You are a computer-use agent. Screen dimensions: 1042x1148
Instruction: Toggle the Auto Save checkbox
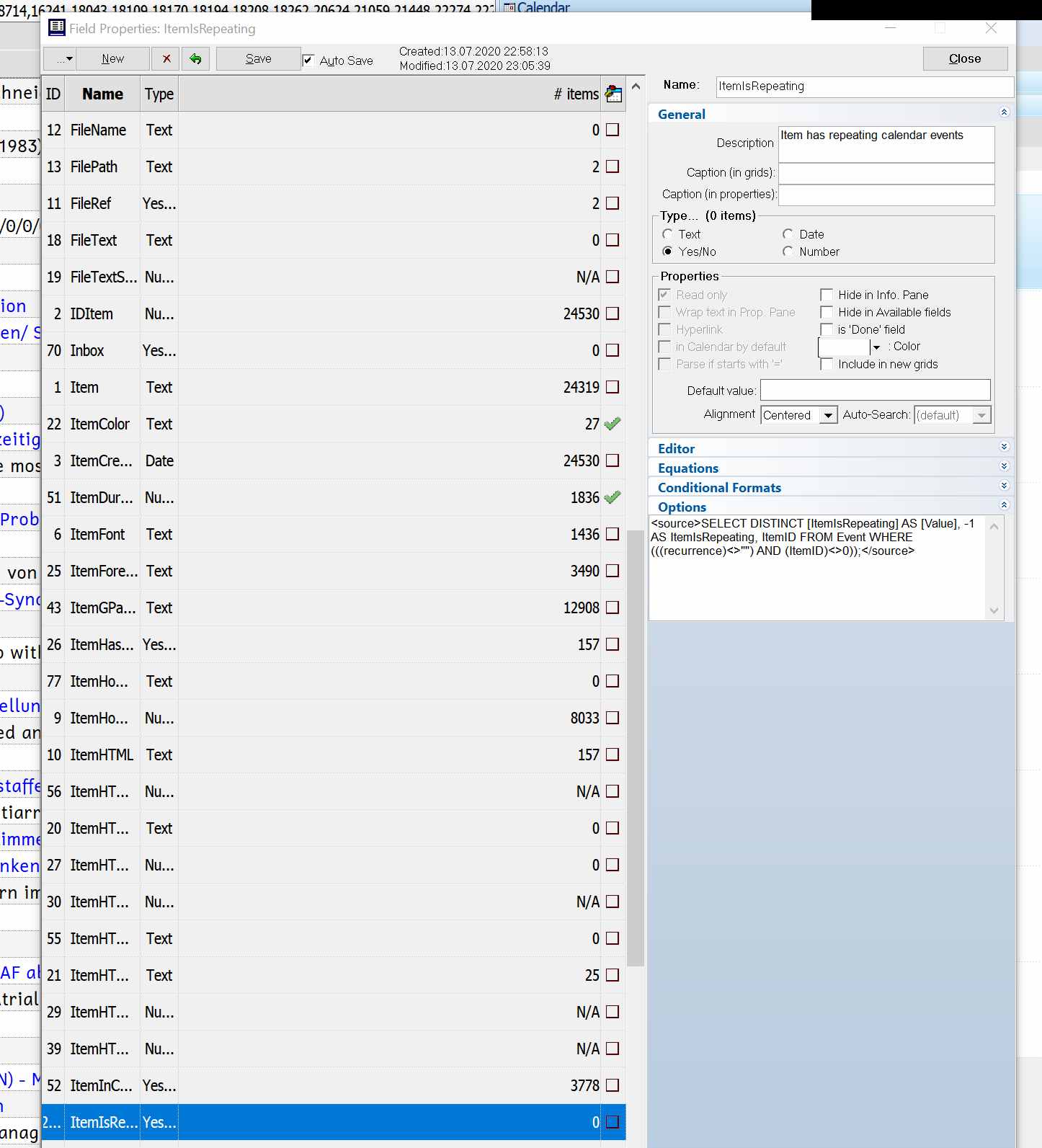click(308, 61)
